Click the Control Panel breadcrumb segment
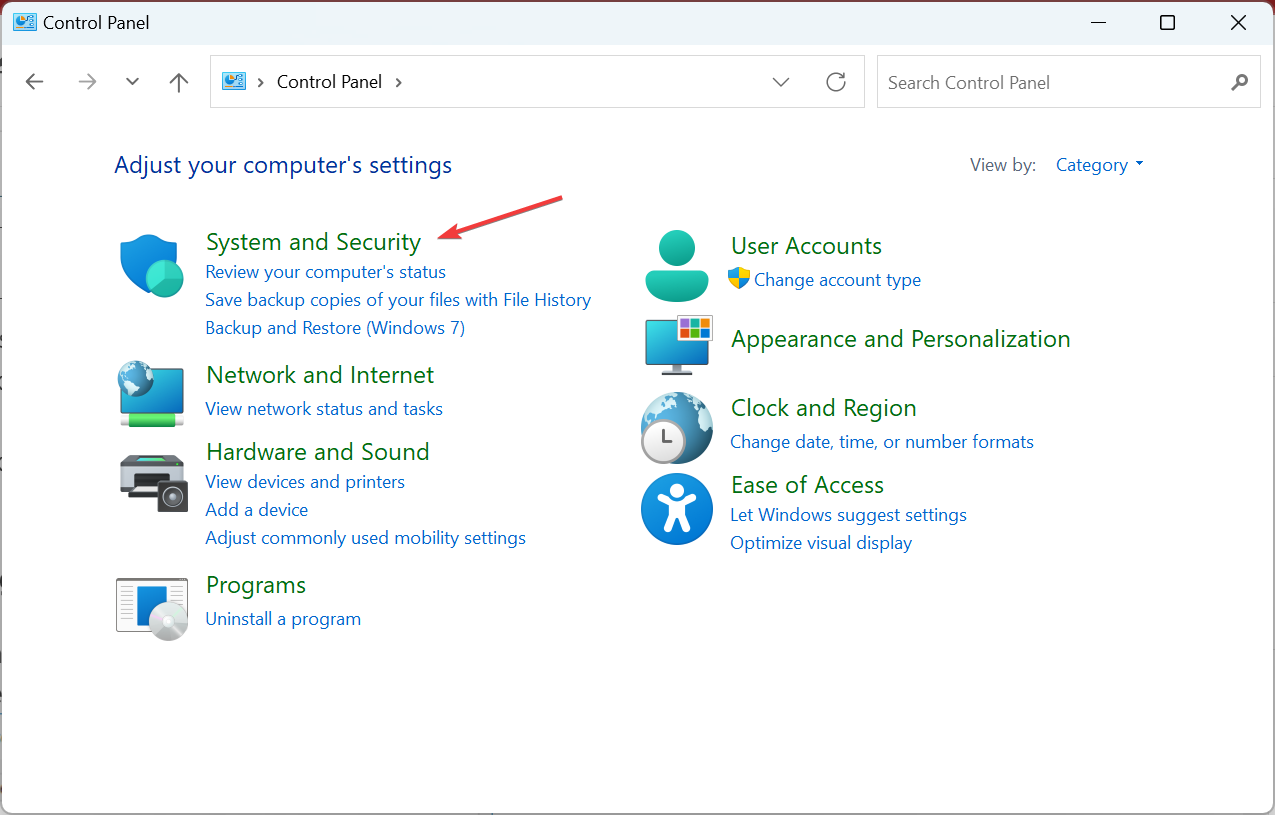The height and width of the screenshot is (815, 1275). coord(329,82)
